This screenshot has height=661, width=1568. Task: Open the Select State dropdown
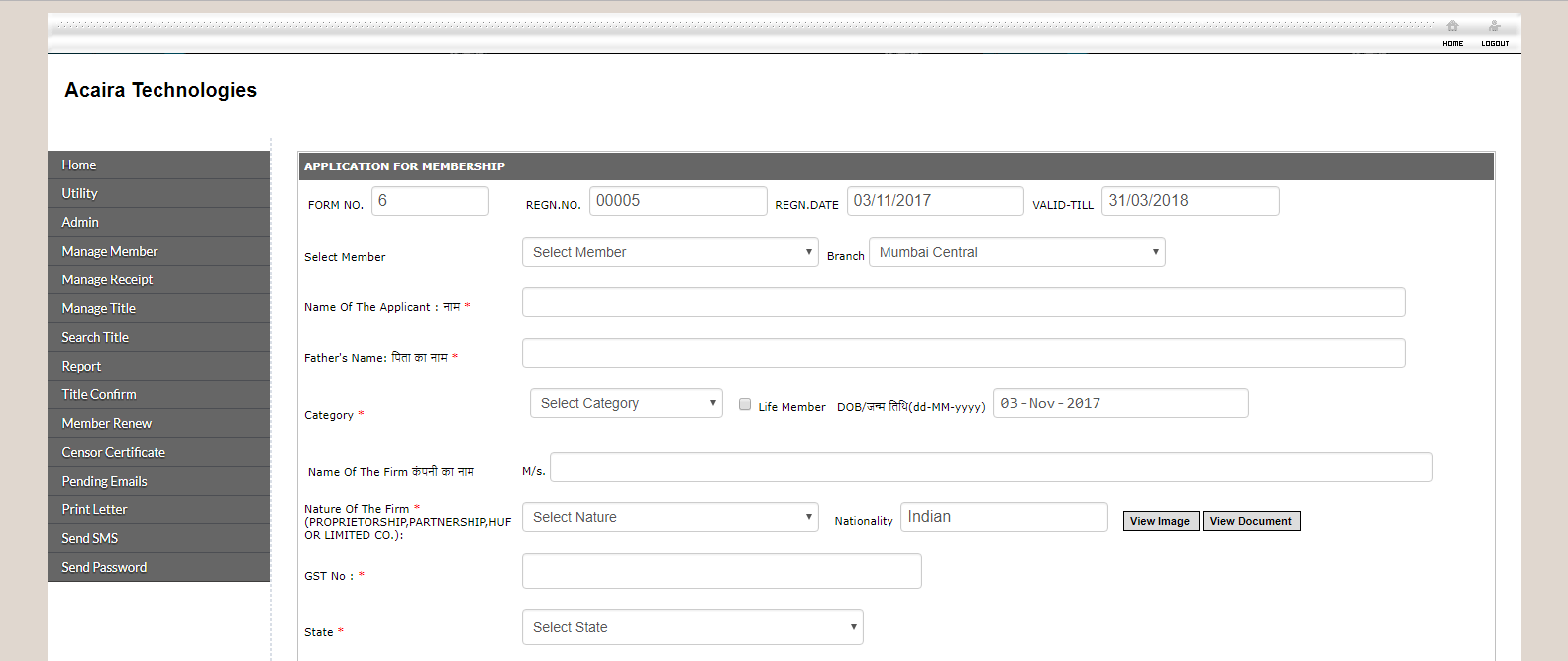692,627
